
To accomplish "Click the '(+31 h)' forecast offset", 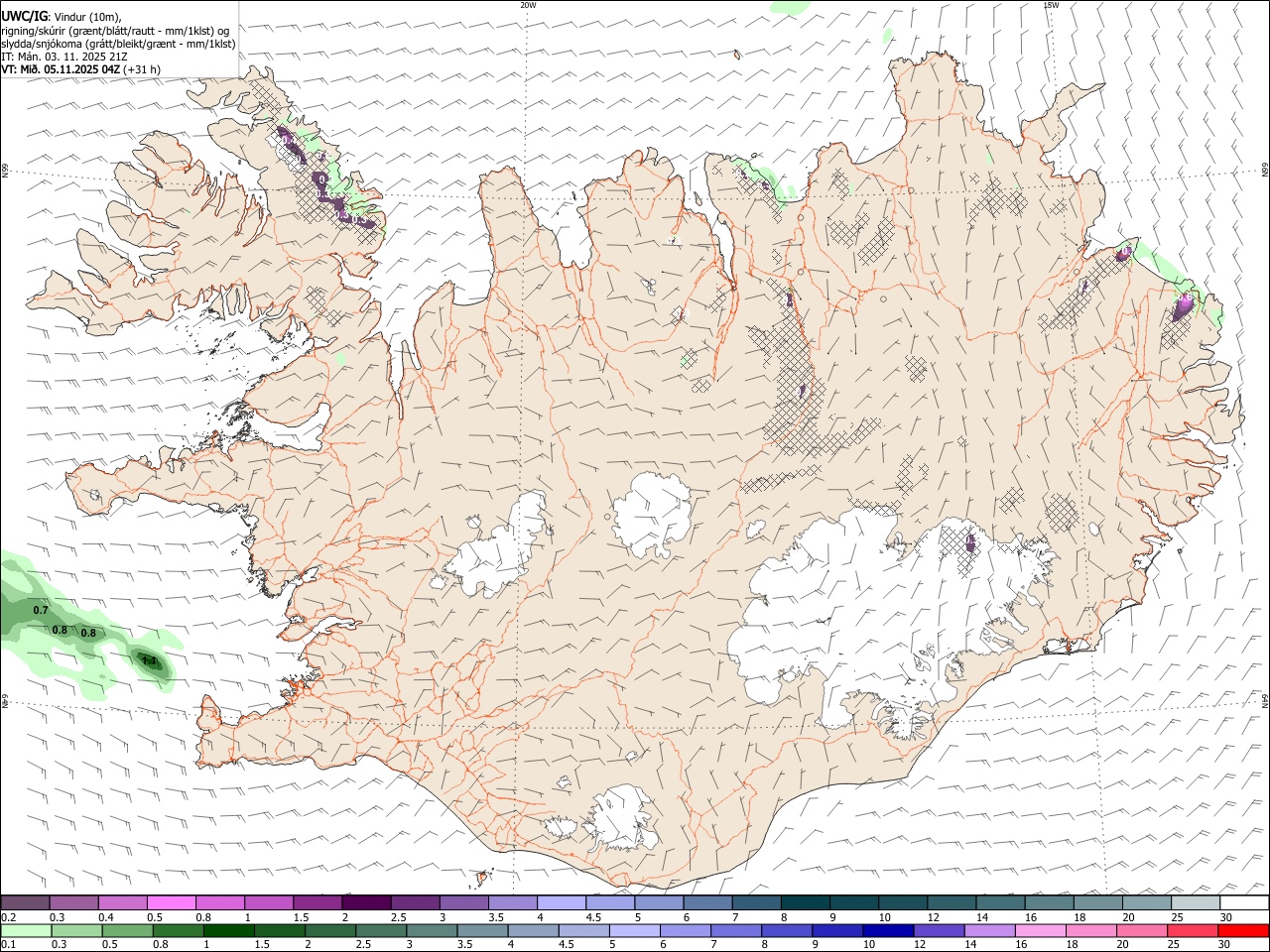I will tap(142, 69).
